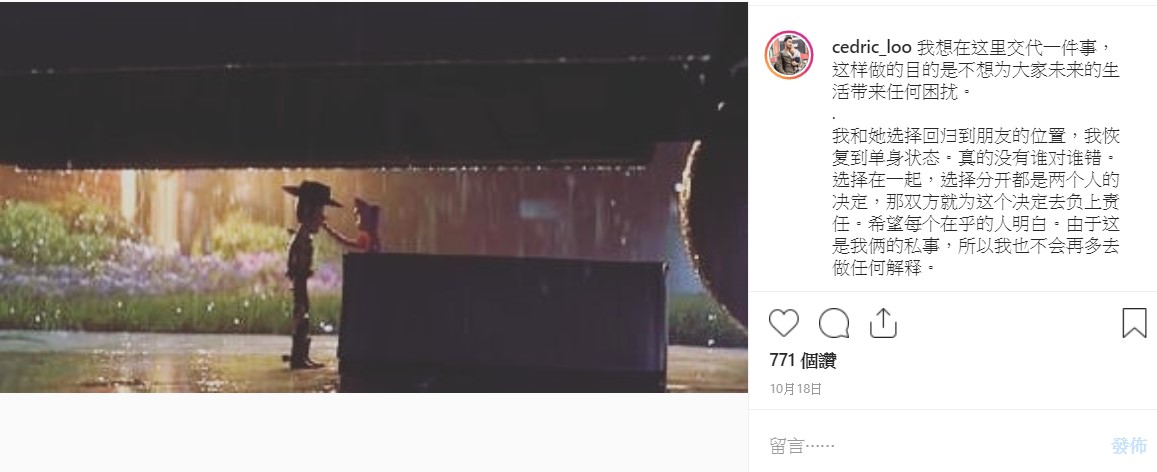Click the lone dot separator line in the caption

click(x=835, y=115)
